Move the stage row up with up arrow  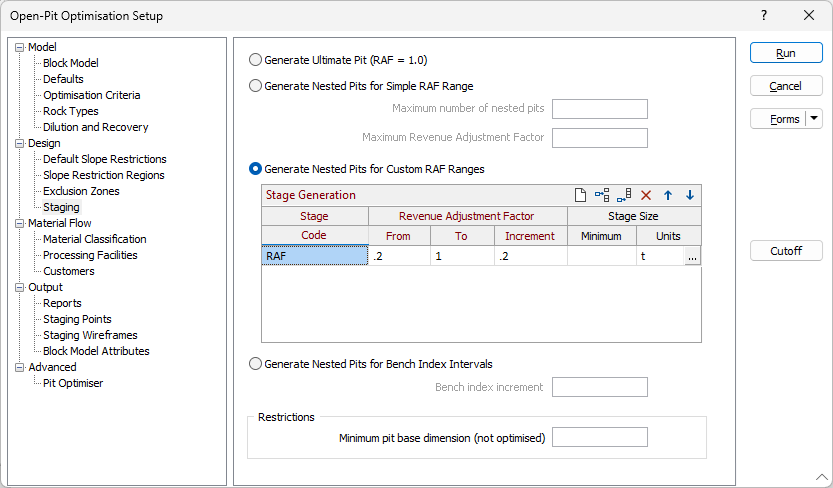coord(668,195)
